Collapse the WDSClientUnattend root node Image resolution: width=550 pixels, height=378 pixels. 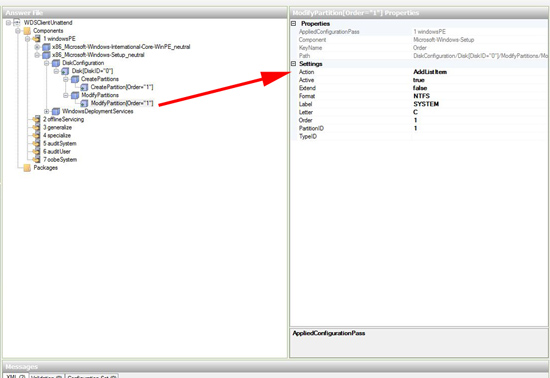coord(8,23)
